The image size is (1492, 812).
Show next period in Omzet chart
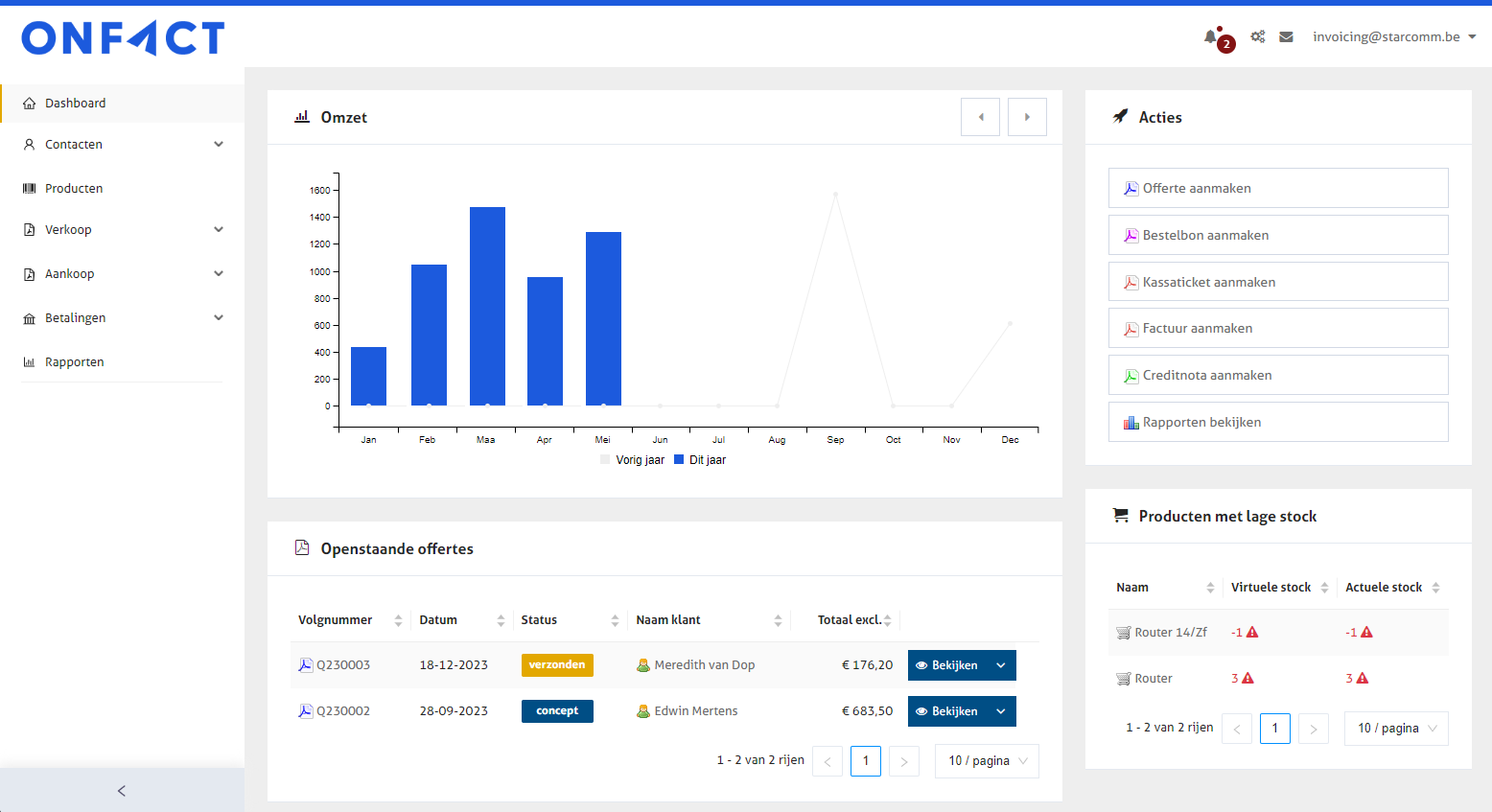coord(1027,117)
